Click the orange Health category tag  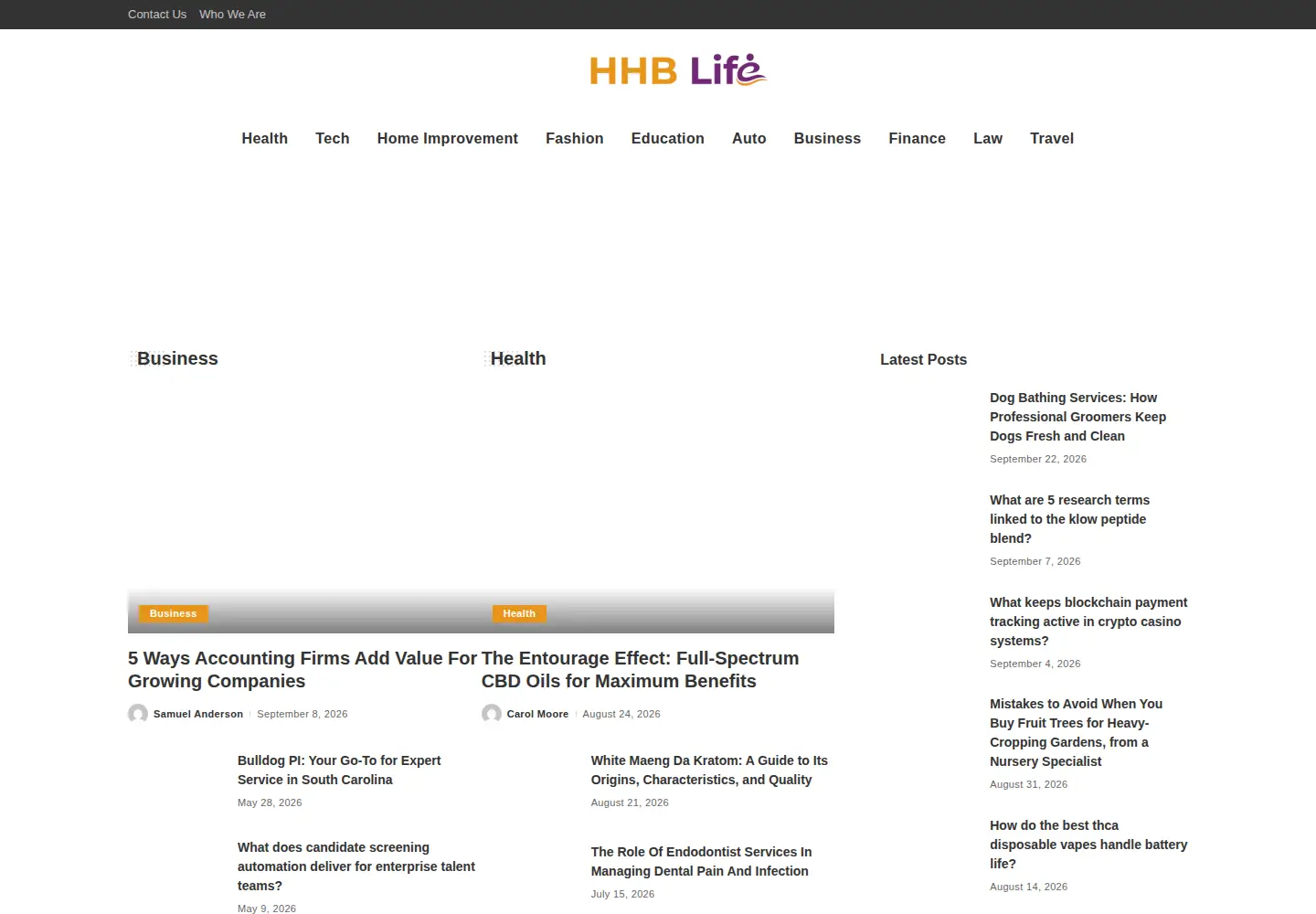[x=519, y=613]
